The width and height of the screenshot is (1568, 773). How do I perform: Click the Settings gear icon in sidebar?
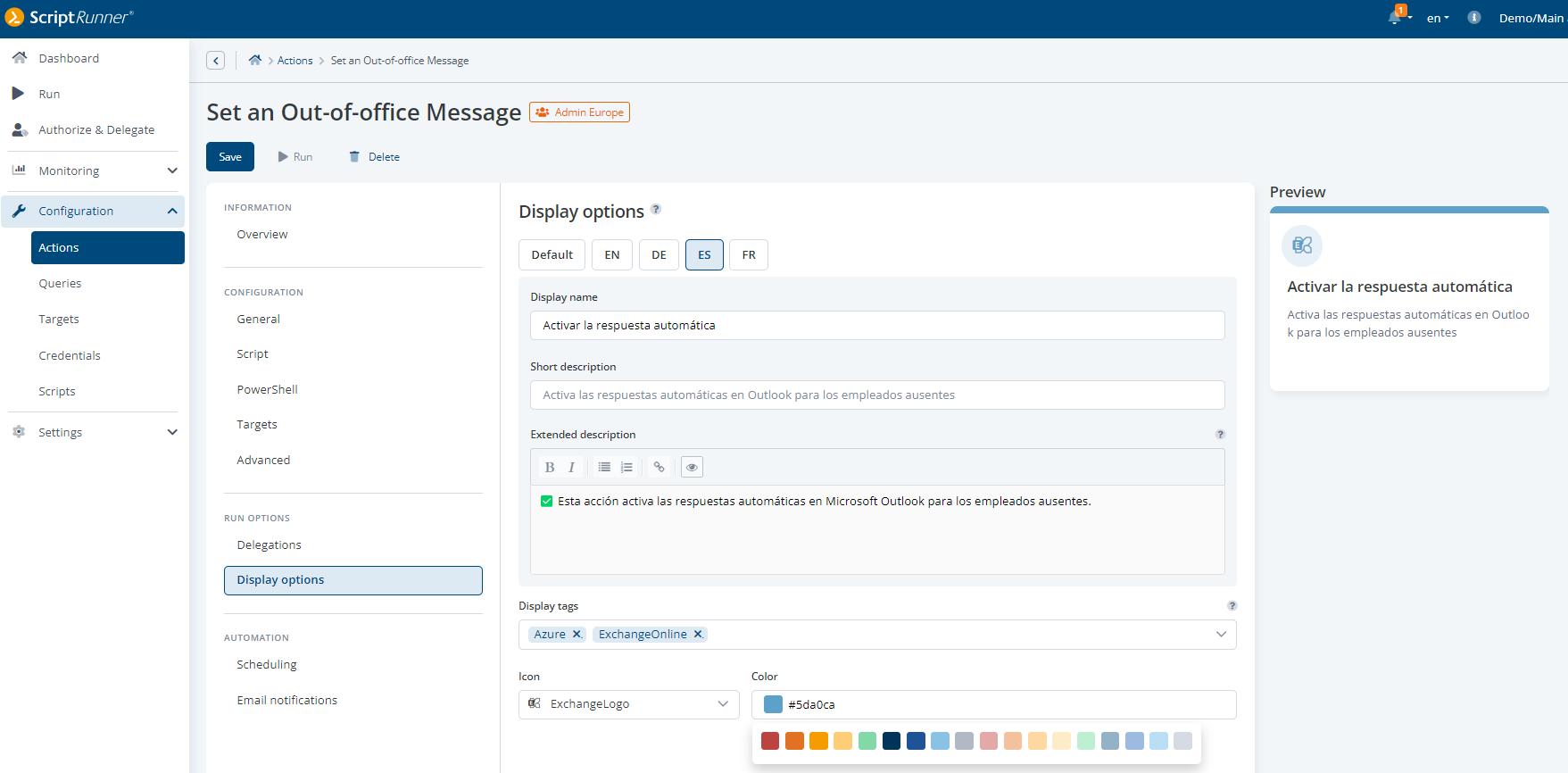tap(19, 432)
